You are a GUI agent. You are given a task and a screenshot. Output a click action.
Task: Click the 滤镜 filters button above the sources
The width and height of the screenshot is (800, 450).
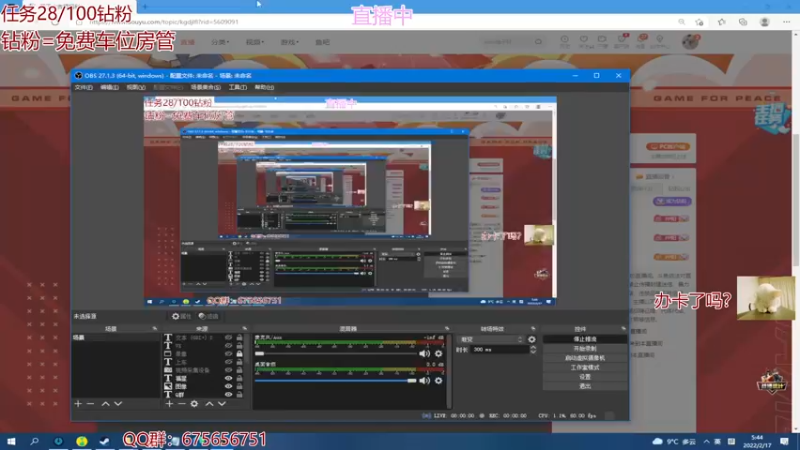tap(209, 316)
